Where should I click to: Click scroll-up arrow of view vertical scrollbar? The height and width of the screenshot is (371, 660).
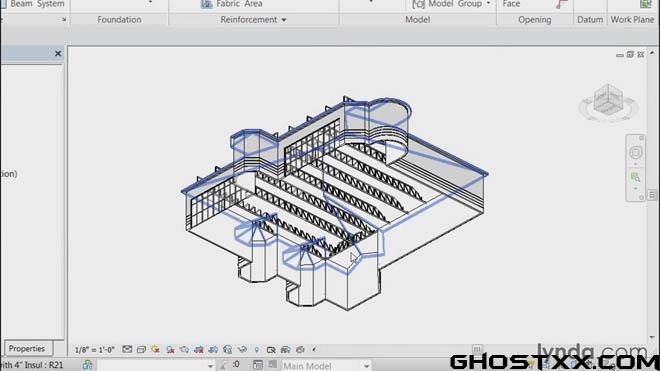pyautogui.click(x=652, y=53)
